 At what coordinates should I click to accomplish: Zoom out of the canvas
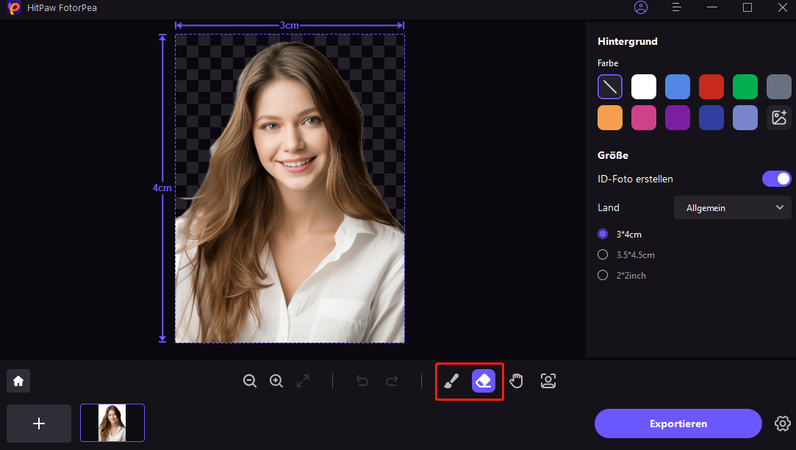249,381
